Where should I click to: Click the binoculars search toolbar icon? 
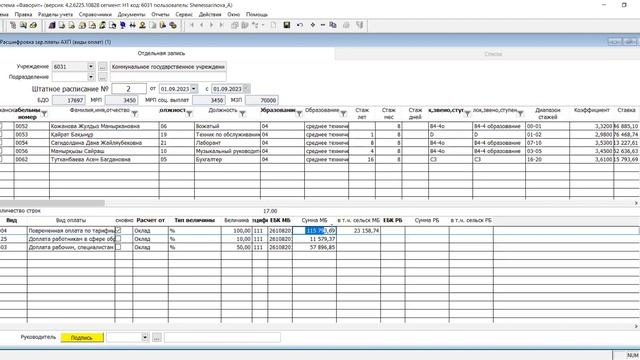pyautogui.click(x=133, y=25)
